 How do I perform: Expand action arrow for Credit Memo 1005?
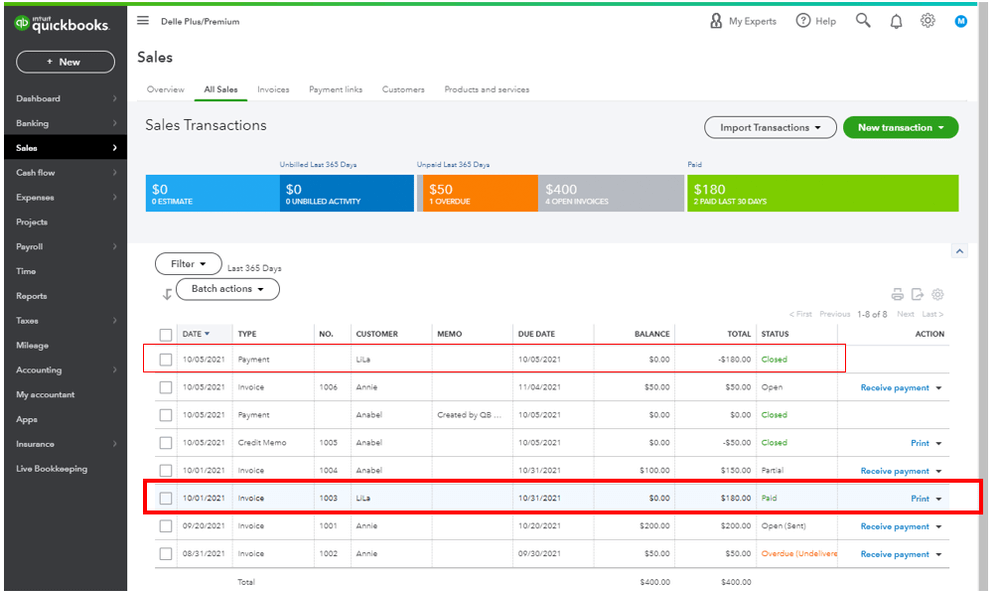click(x=939, y=443)
